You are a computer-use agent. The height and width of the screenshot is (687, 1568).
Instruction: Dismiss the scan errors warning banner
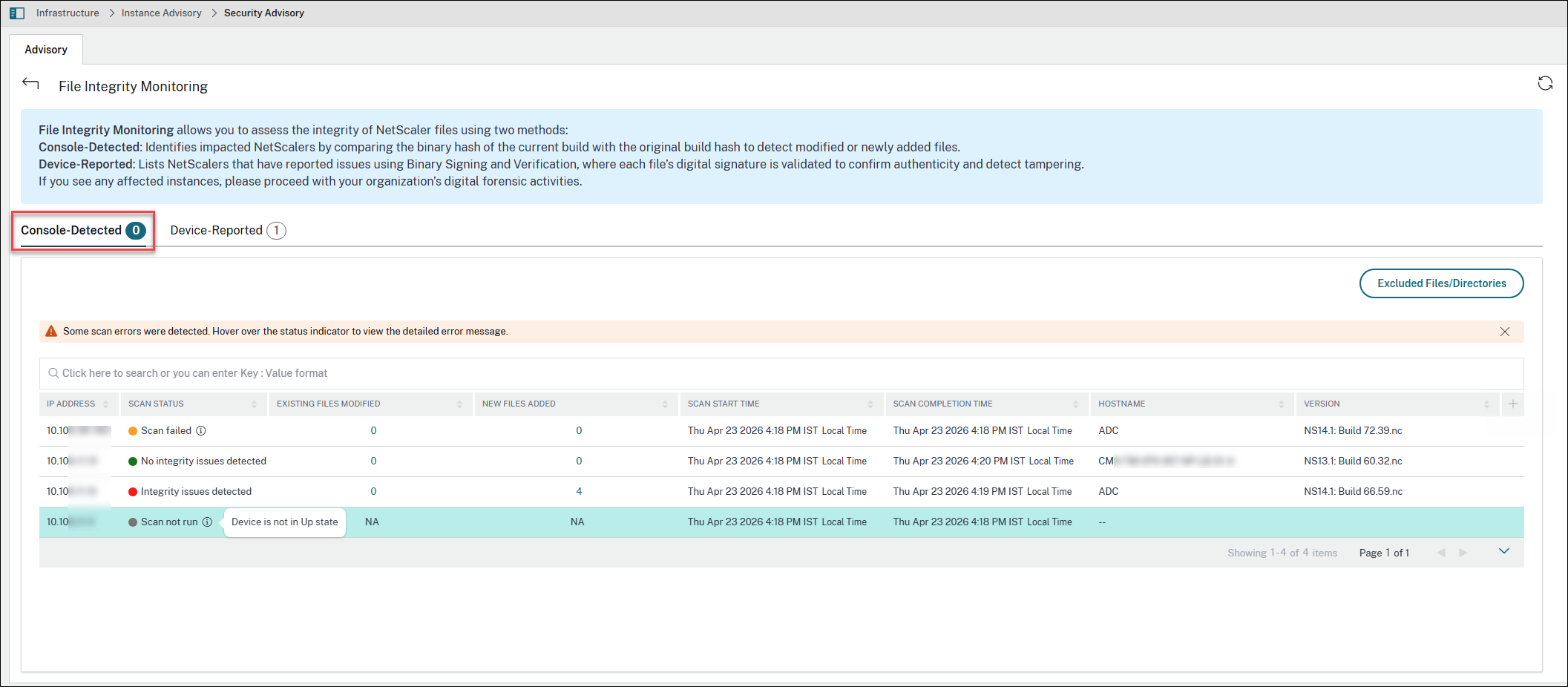click(x=1505, y=332)
